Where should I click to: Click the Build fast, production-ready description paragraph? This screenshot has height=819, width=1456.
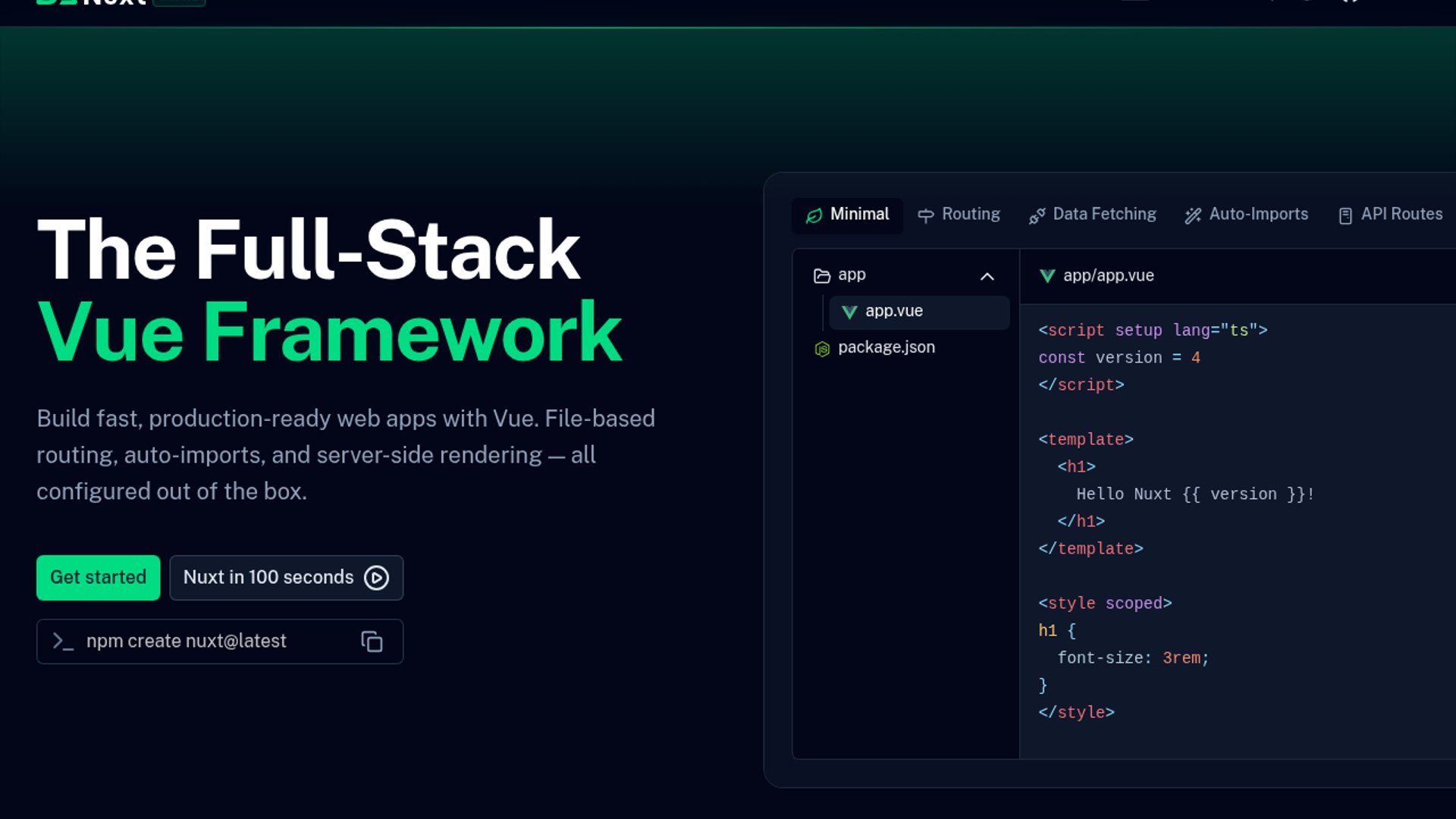346,455
